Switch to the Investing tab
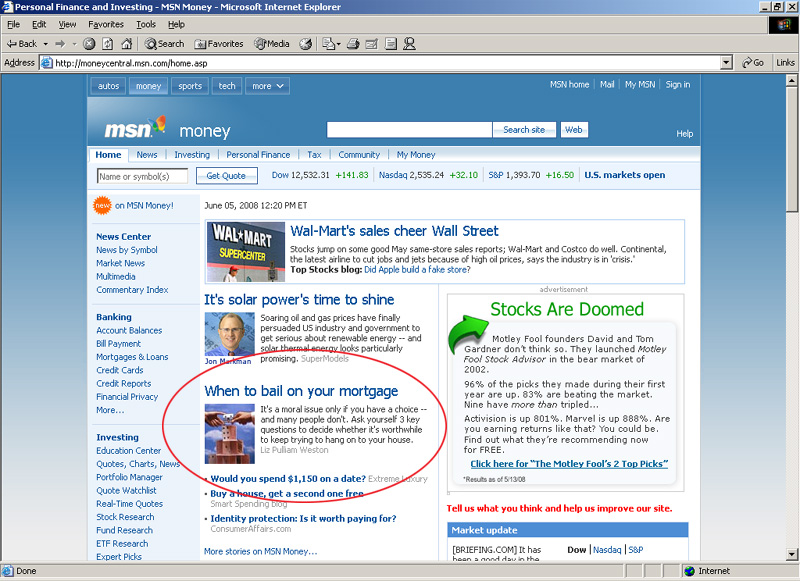The image size is (800, 581). 192,155
